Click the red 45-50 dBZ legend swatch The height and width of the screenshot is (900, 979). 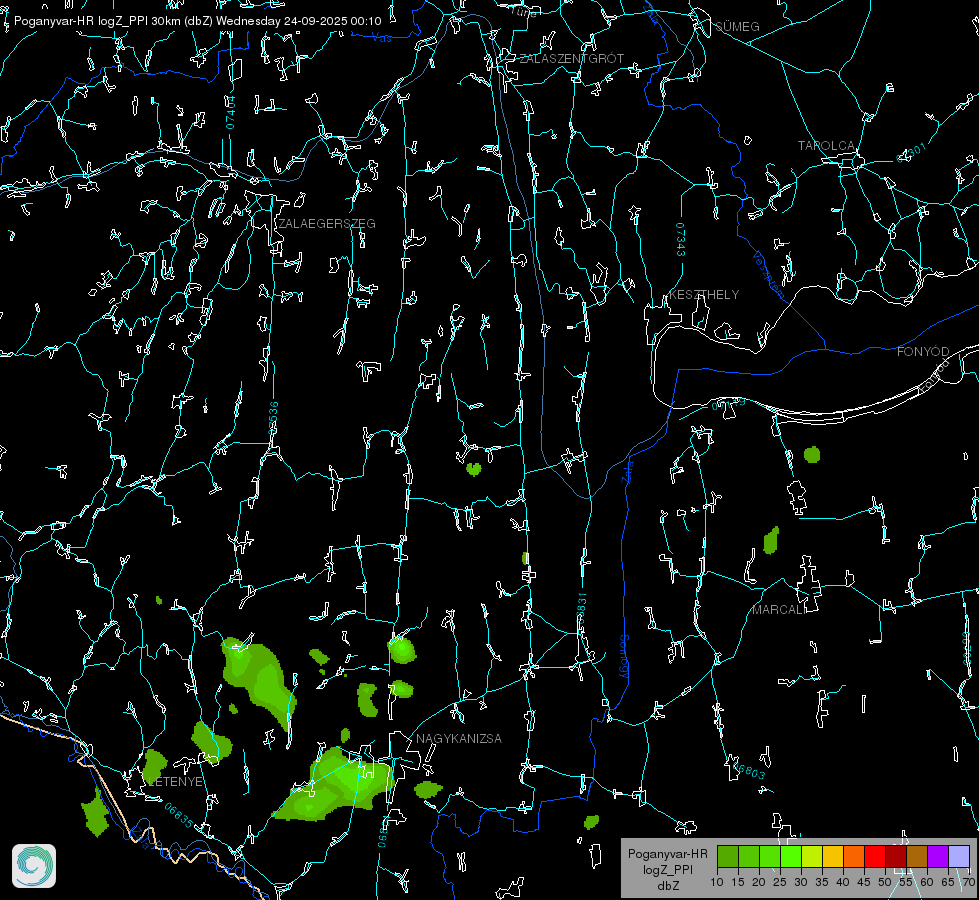(874, 856)
